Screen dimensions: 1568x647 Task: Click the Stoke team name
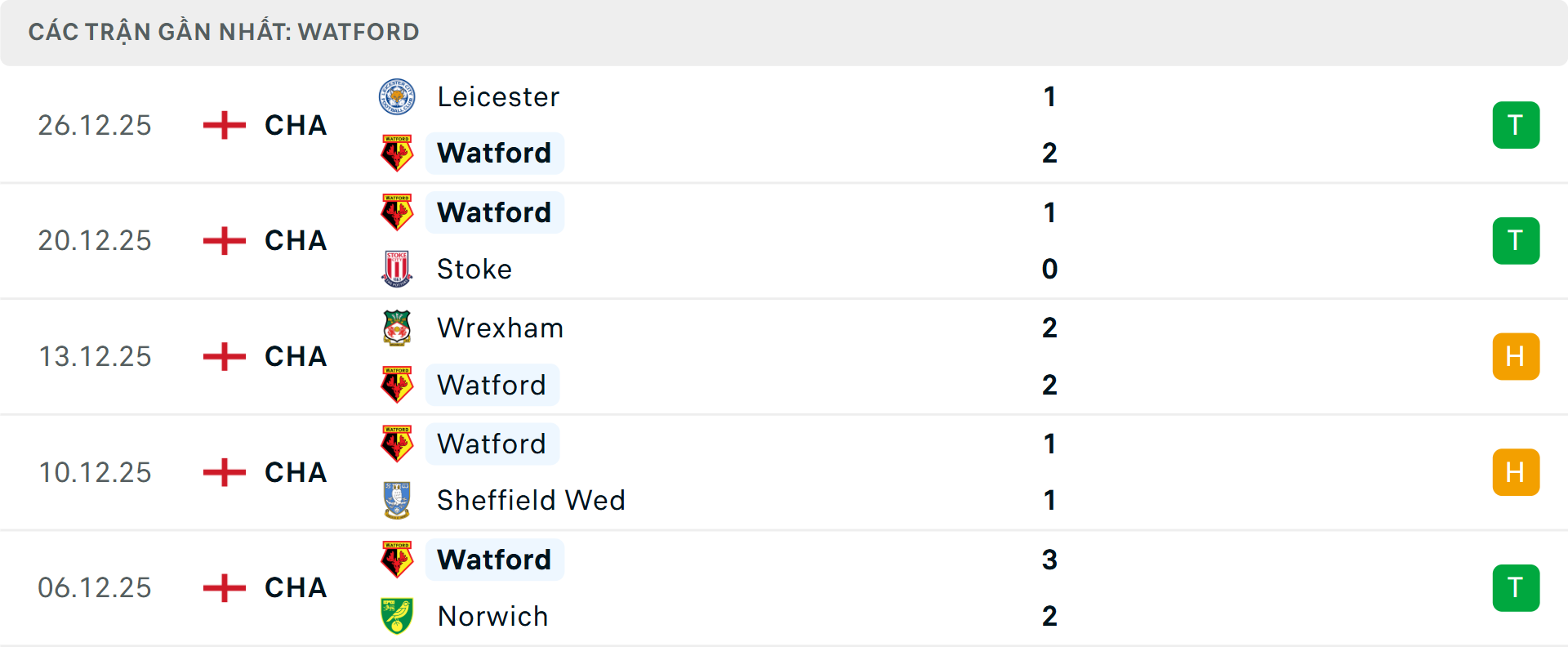click(x=474, y=269)
